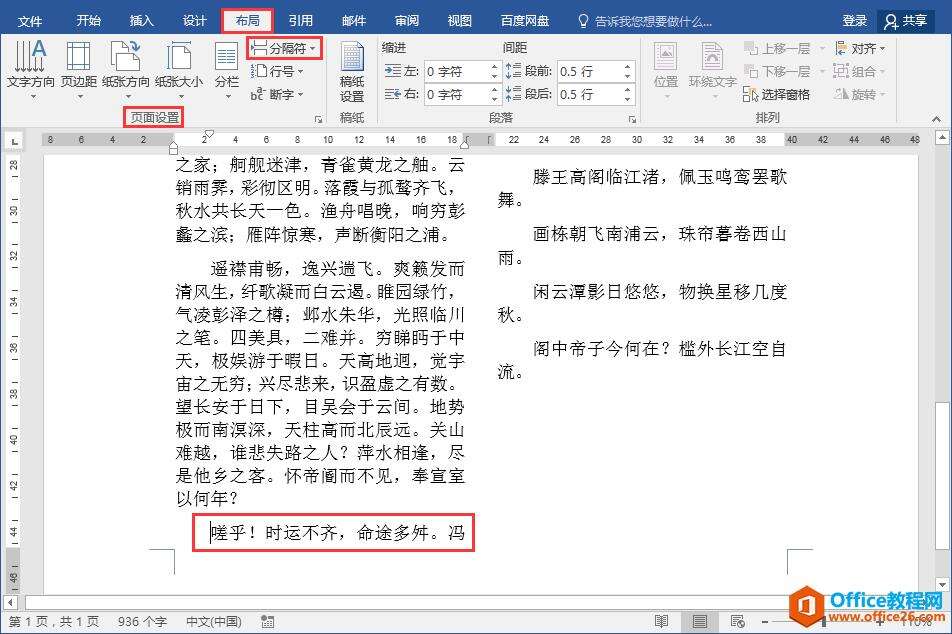Click the 中文(中国) language indicator
The width and height of the screenshot is (952, 634).
[214, 622]
